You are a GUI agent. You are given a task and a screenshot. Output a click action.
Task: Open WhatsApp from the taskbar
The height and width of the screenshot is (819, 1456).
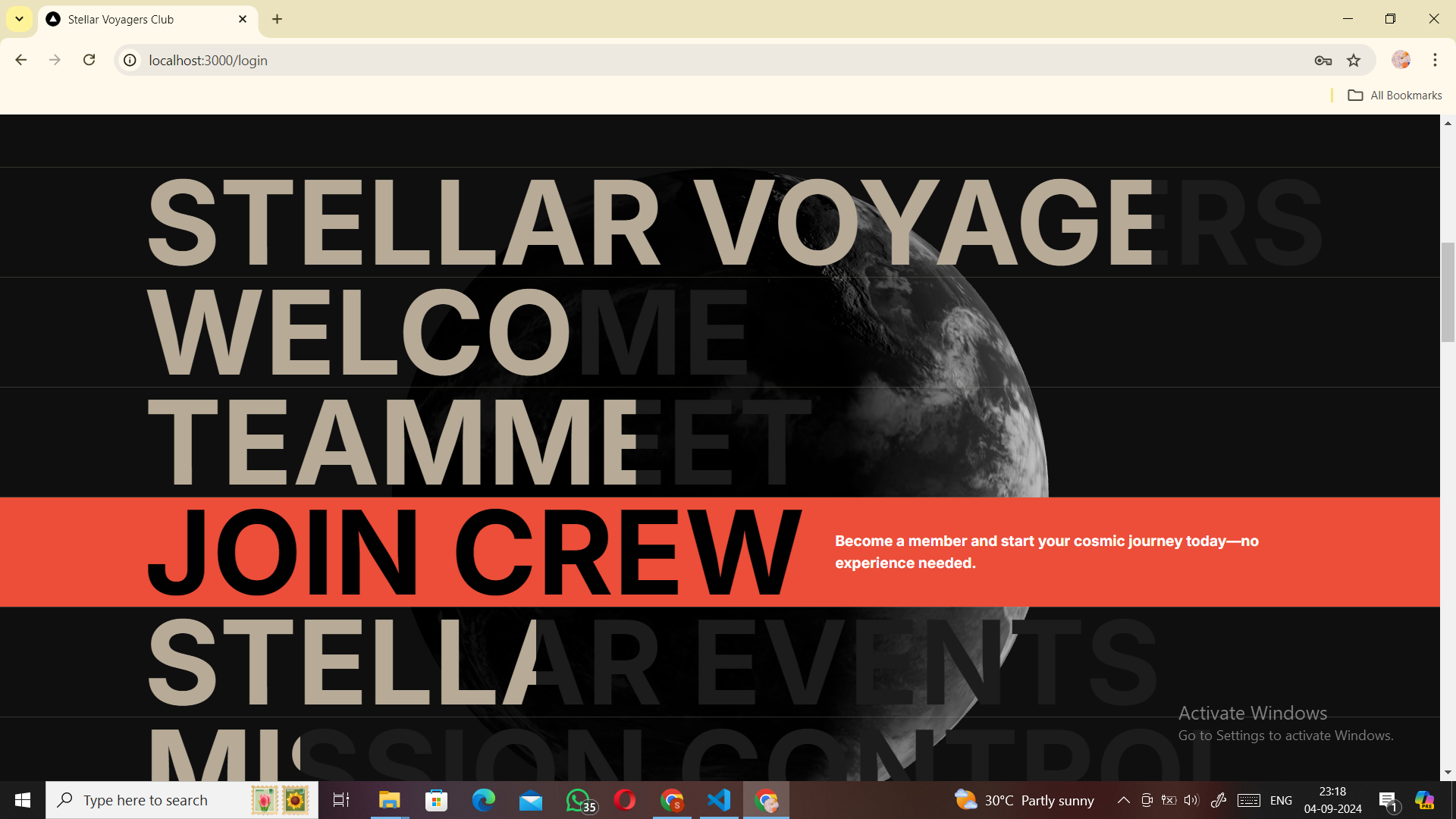point(579,800)
